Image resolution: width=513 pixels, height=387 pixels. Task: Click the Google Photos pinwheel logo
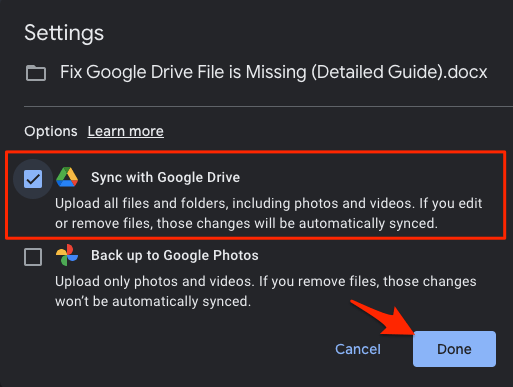pyautogui.click(x=67, y=255)
